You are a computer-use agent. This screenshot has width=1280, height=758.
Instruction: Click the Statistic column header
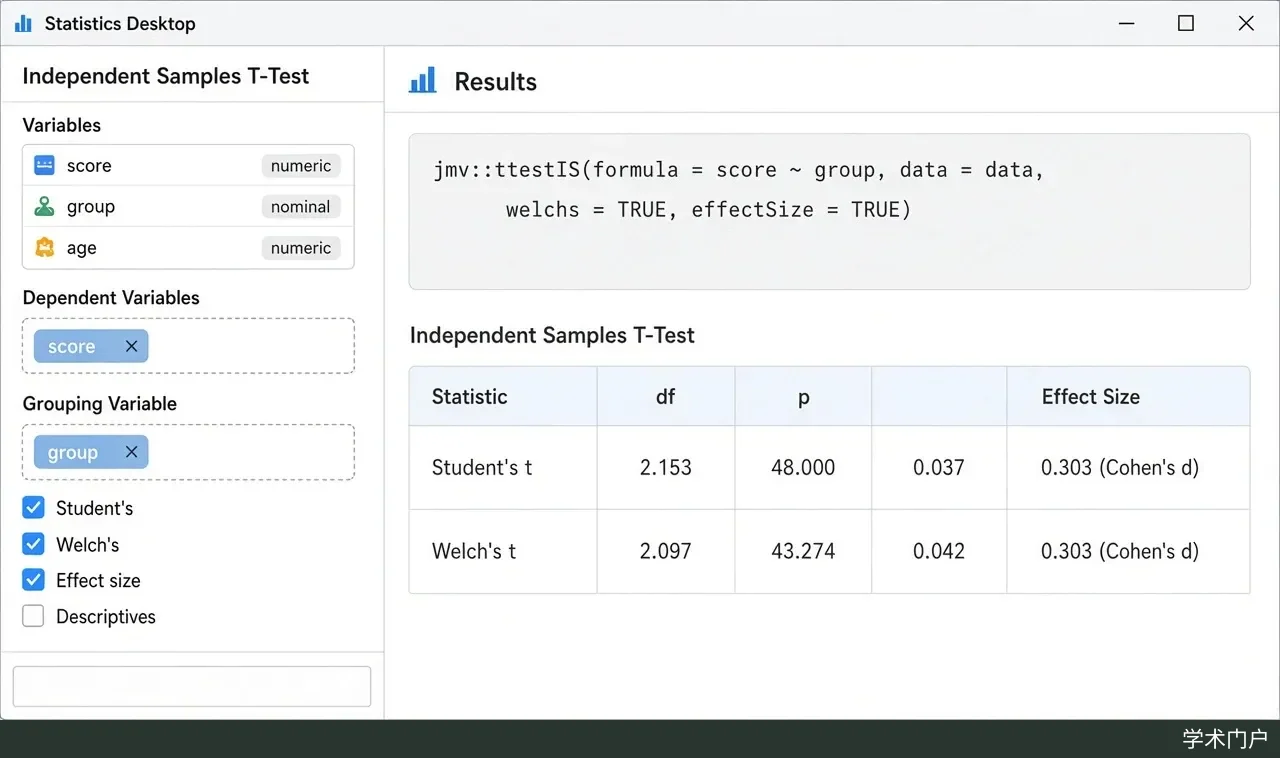pos(503,396)
